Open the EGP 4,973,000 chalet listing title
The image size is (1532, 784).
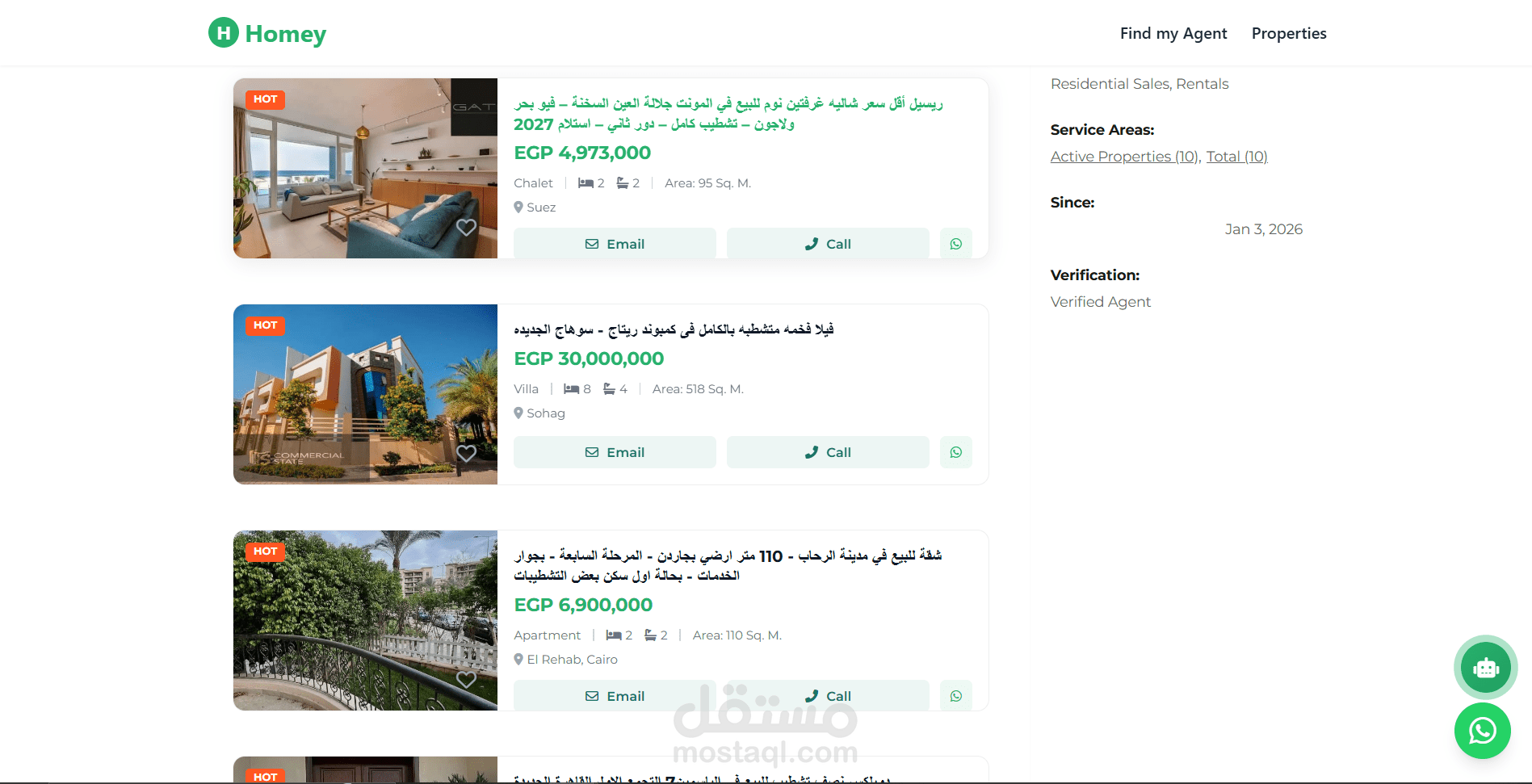728,114
